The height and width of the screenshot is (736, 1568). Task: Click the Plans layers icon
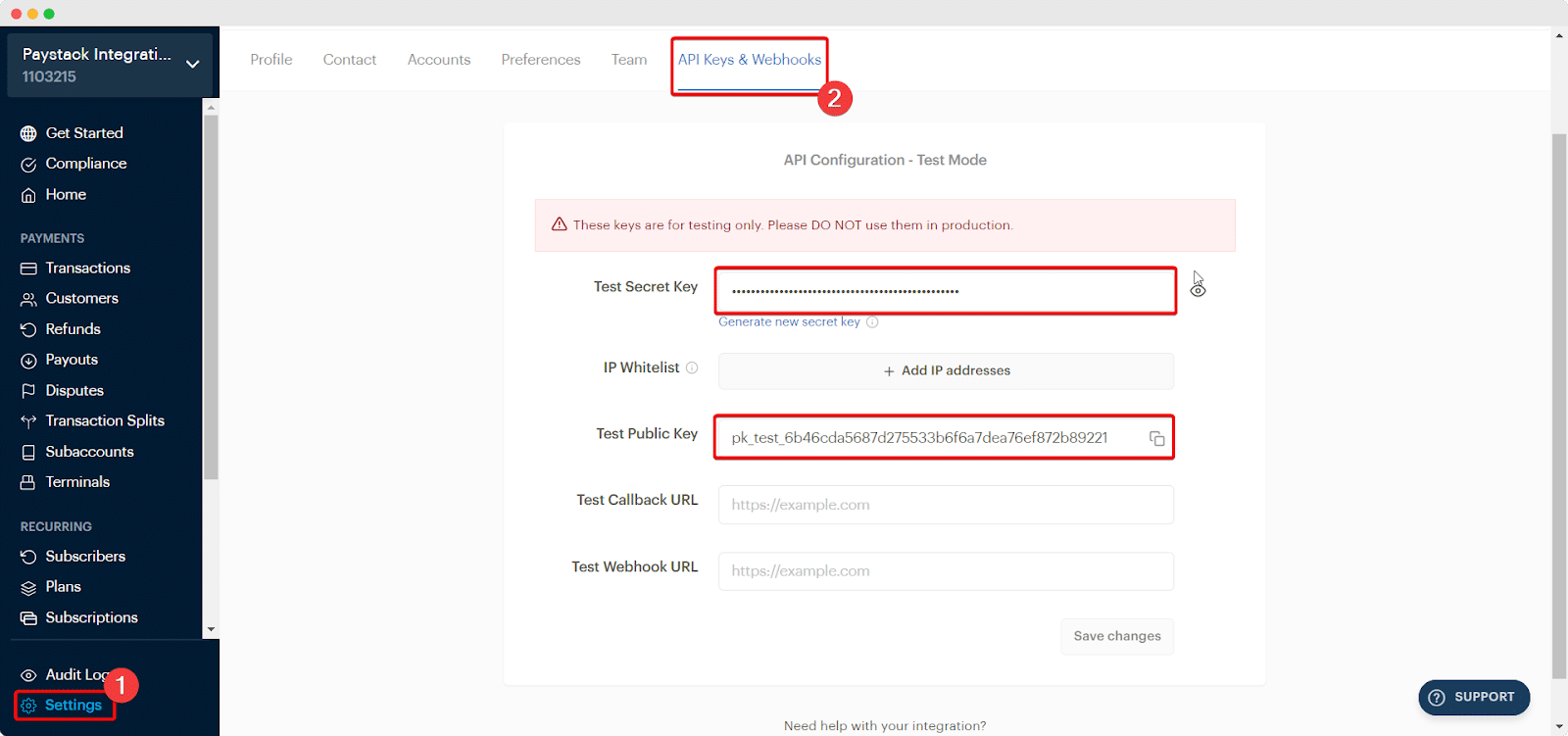coord(28,587)
